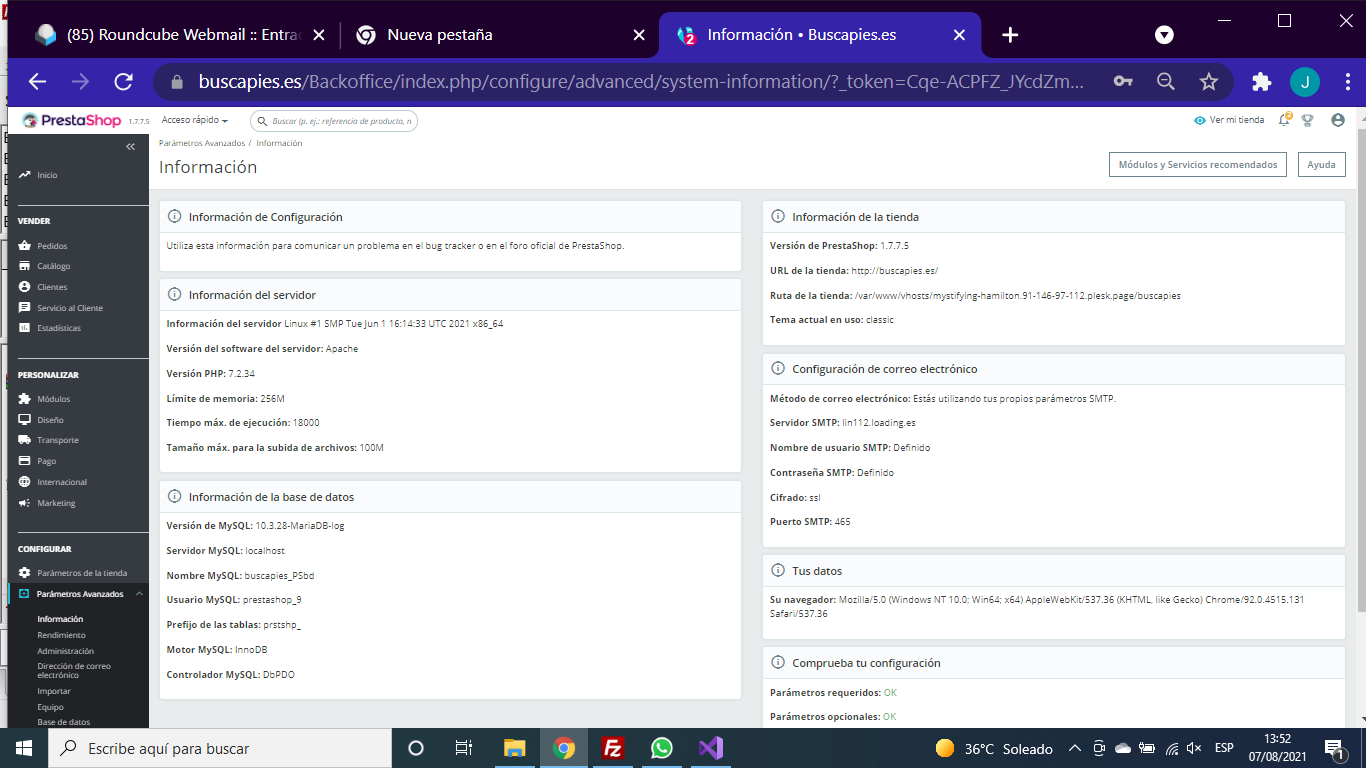Click Módulos y Servicios recomendados button
The height and width of the screenshot is (768, 1366).
(x=1198, y=165)
